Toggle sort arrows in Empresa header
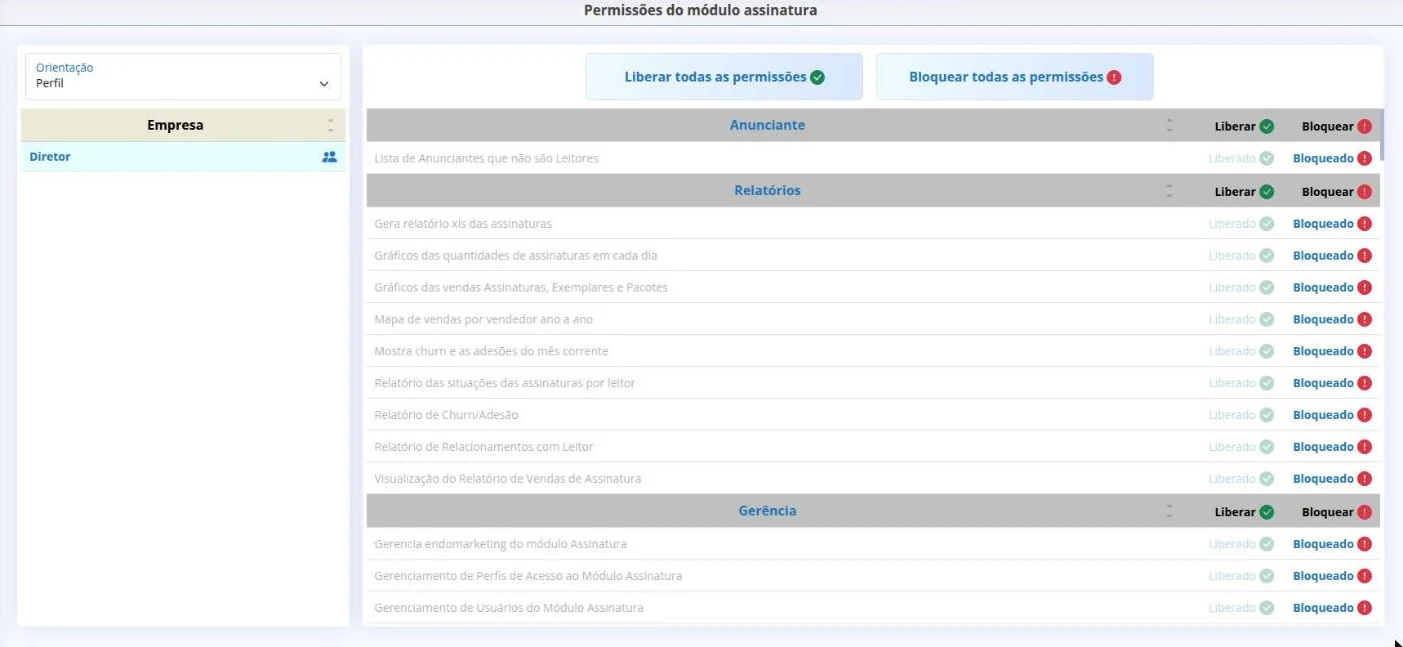This screenshot has width=1403, height=647. click(331, 126)
